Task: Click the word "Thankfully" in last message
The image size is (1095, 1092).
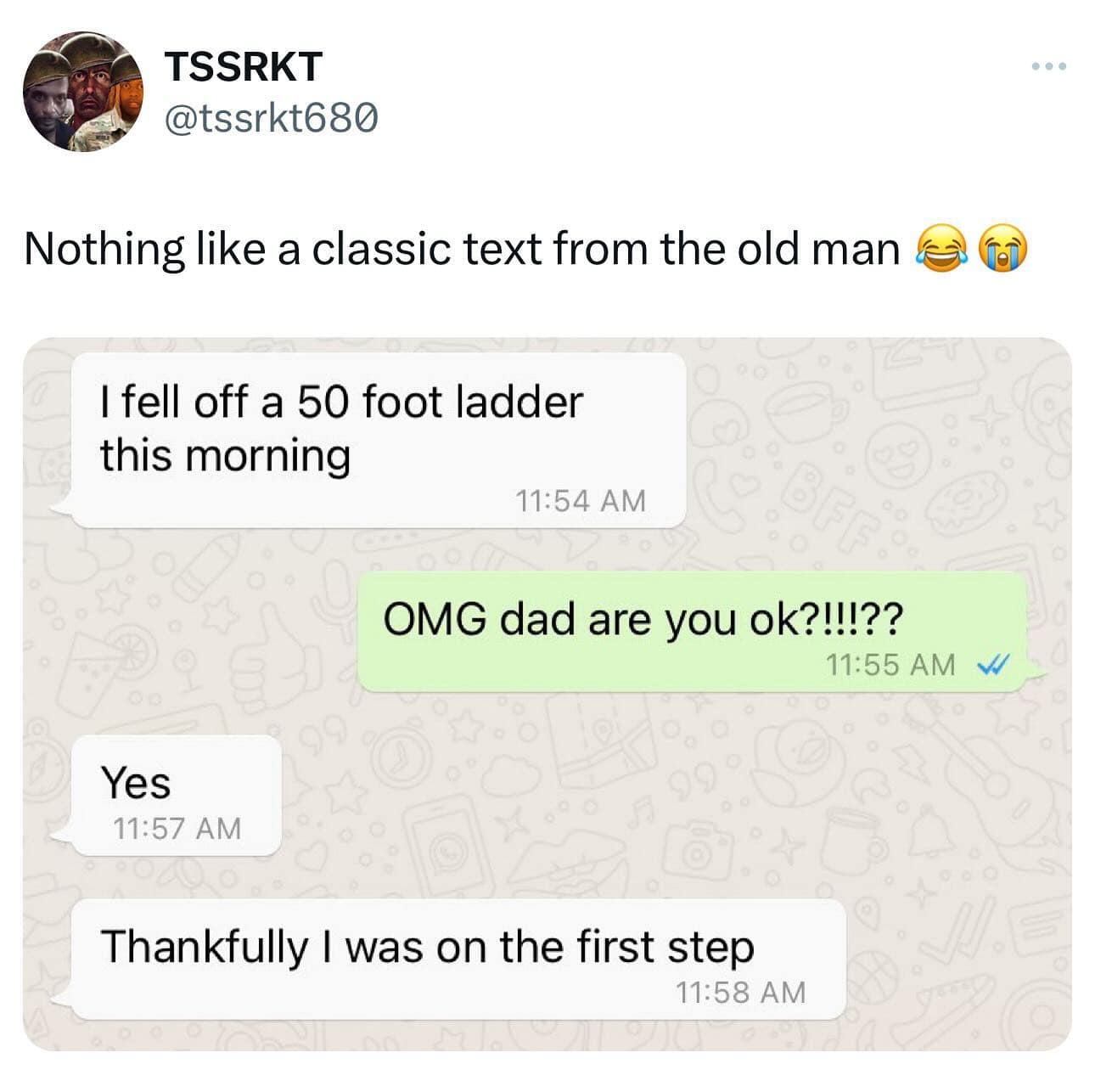Action: pos(205,948)
